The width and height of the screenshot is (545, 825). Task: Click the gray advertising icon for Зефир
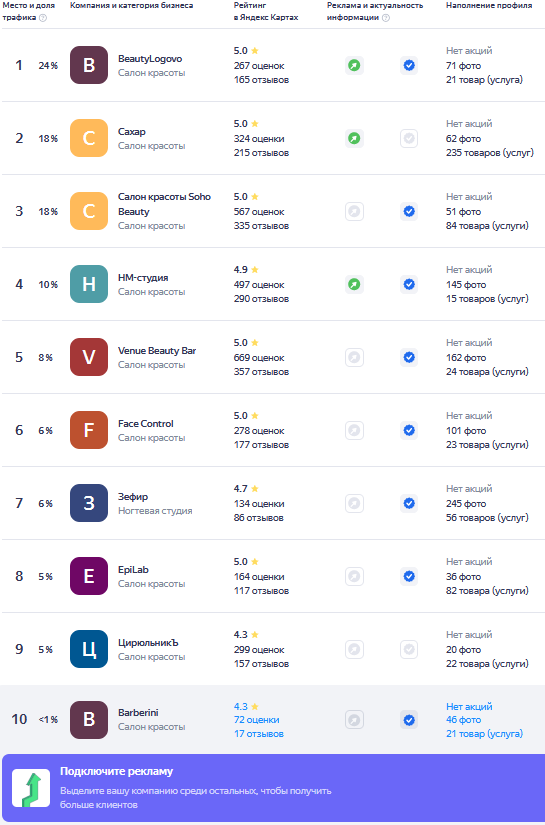pyautogui.click(x=355, y=504)
